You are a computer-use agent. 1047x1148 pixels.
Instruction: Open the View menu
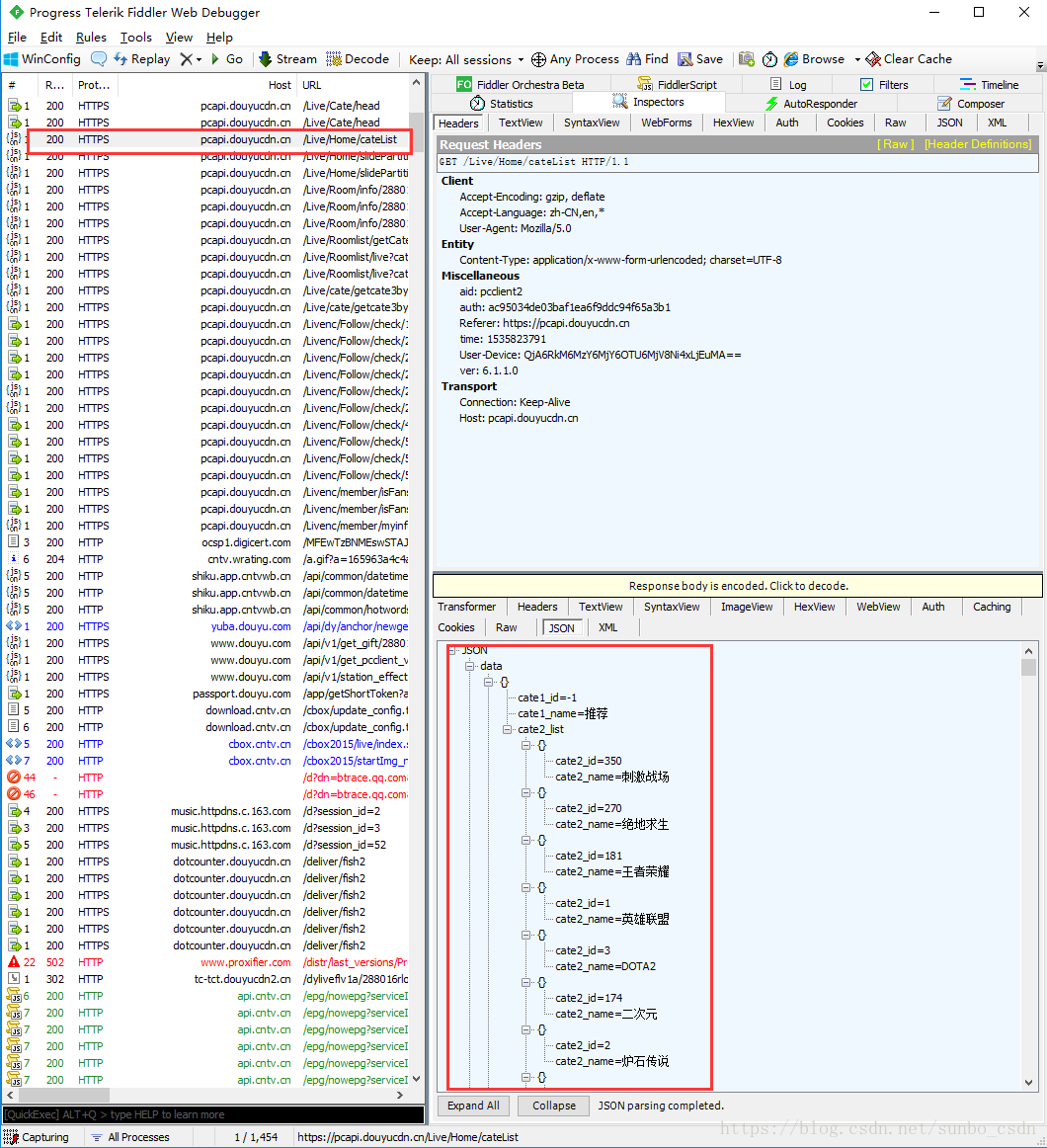[179, 38]
